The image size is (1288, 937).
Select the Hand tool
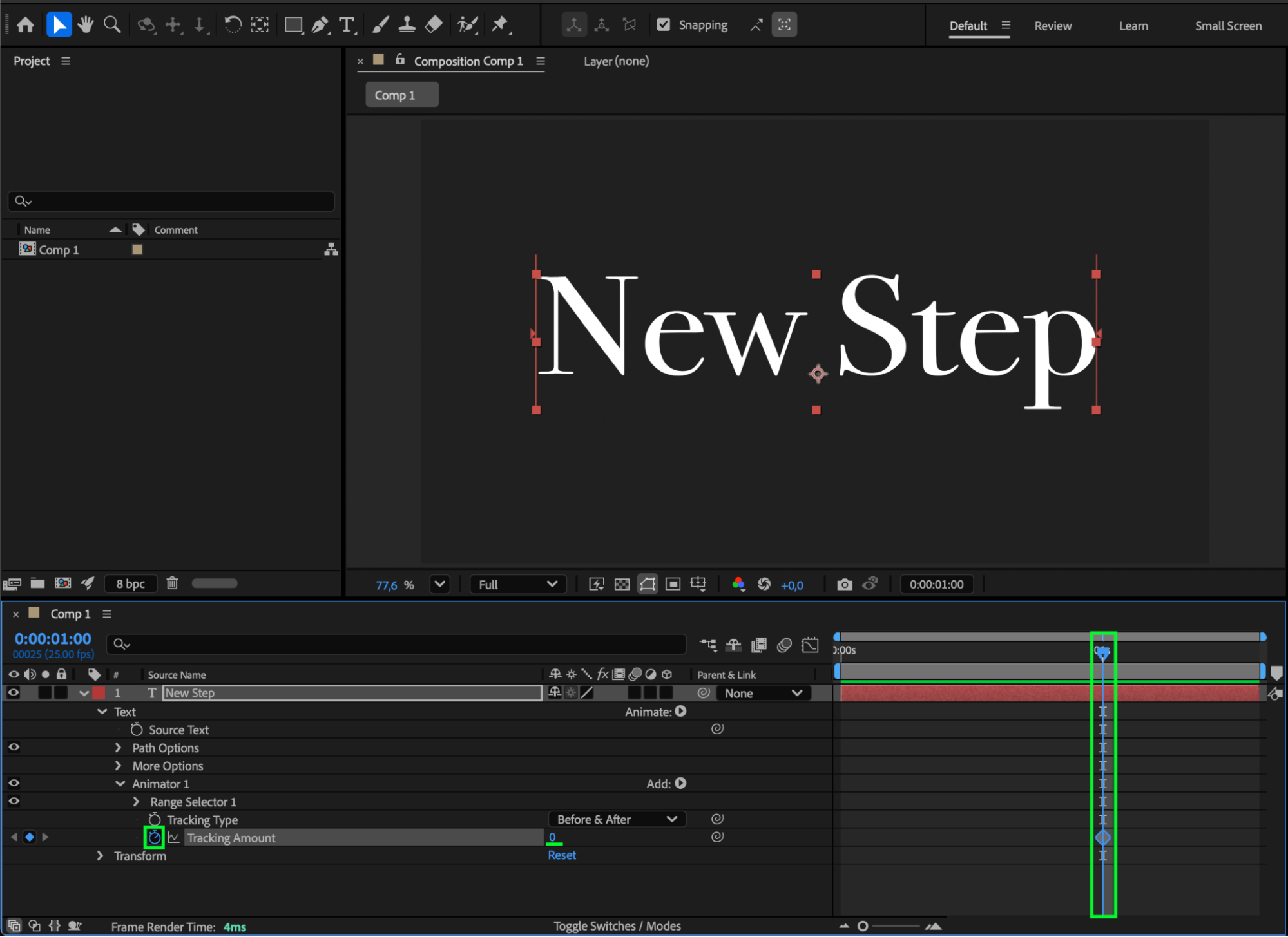(x=85, y=25)
